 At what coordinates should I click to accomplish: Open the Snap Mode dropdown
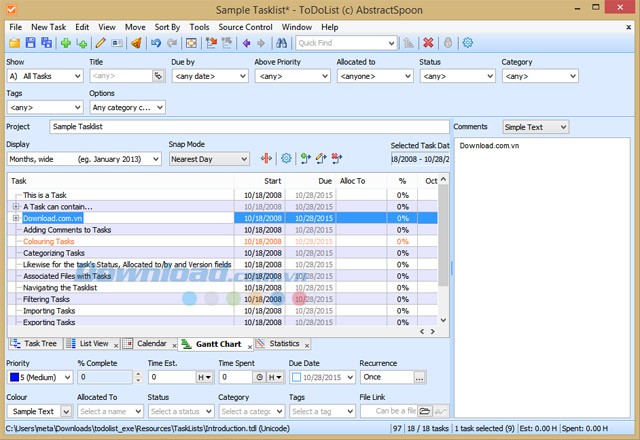tap(208, 158)
